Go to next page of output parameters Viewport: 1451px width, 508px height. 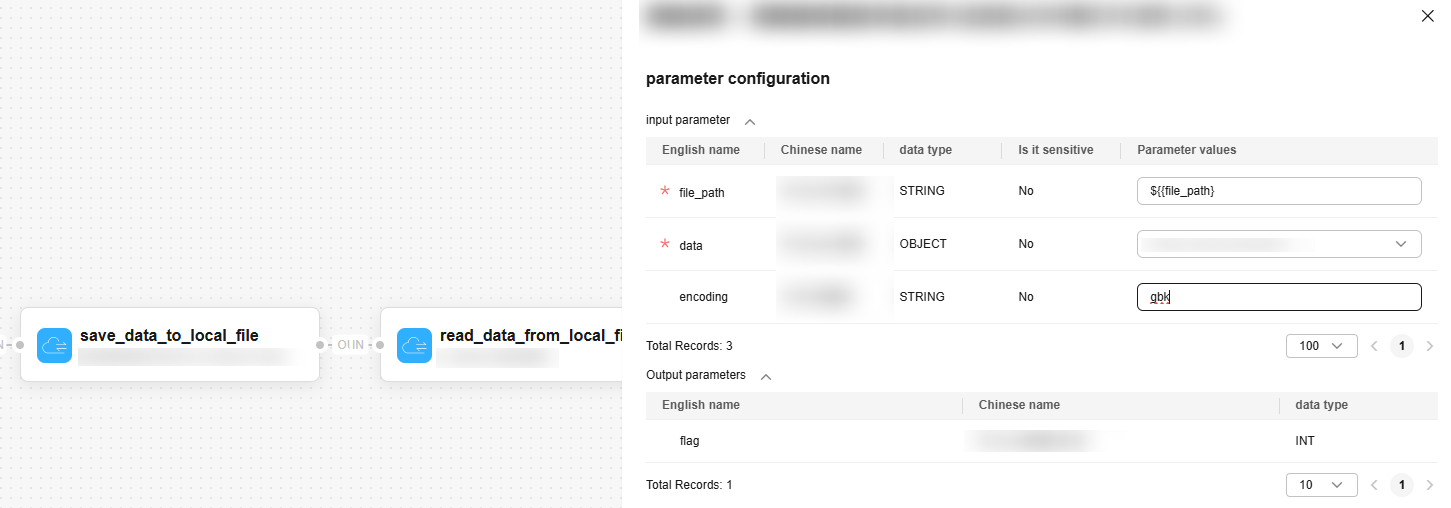coord(1429,485)
